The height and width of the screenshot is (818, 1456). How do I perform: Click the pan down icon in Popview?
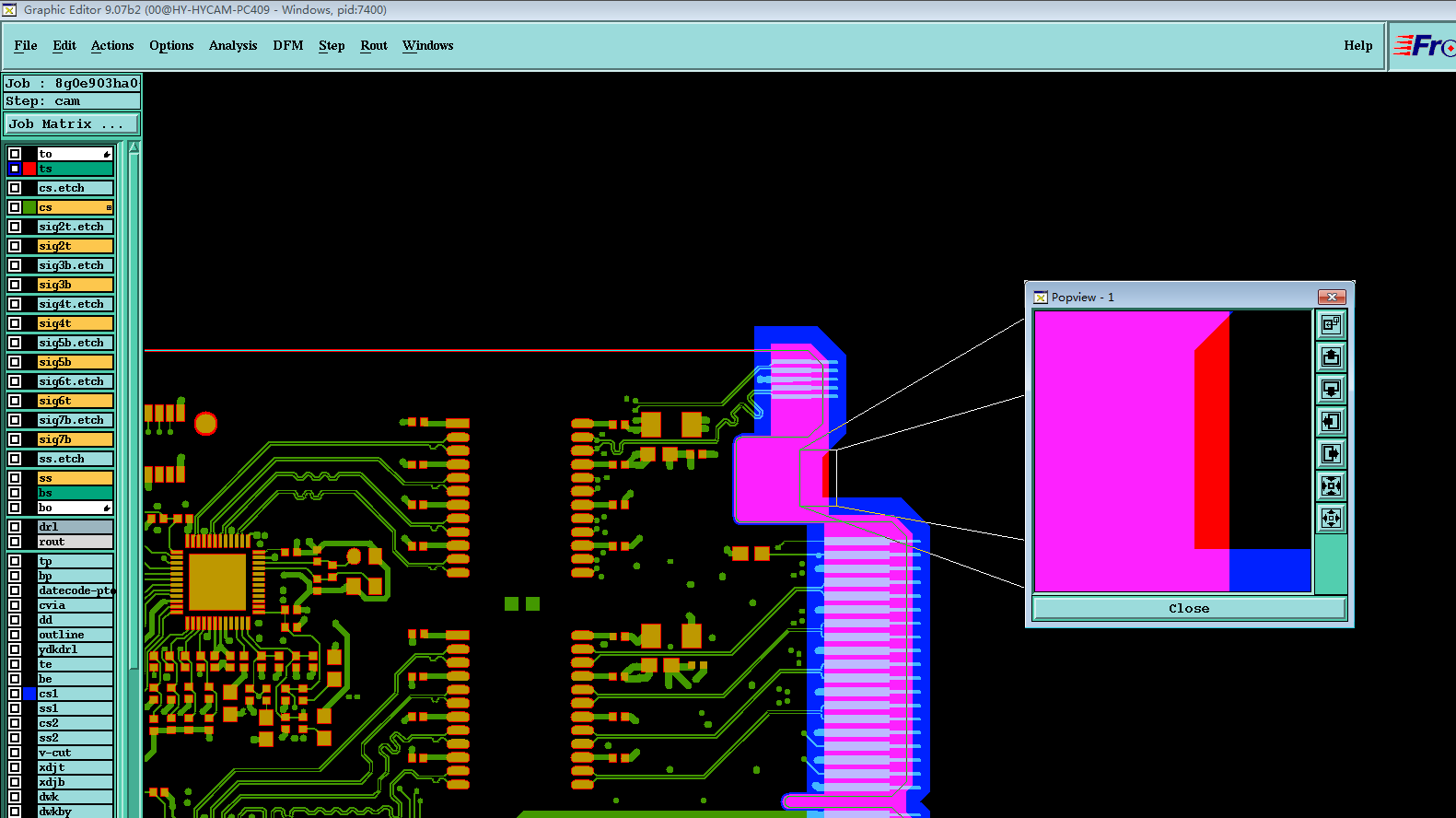pyautogui.click(x=1331, y=389)
